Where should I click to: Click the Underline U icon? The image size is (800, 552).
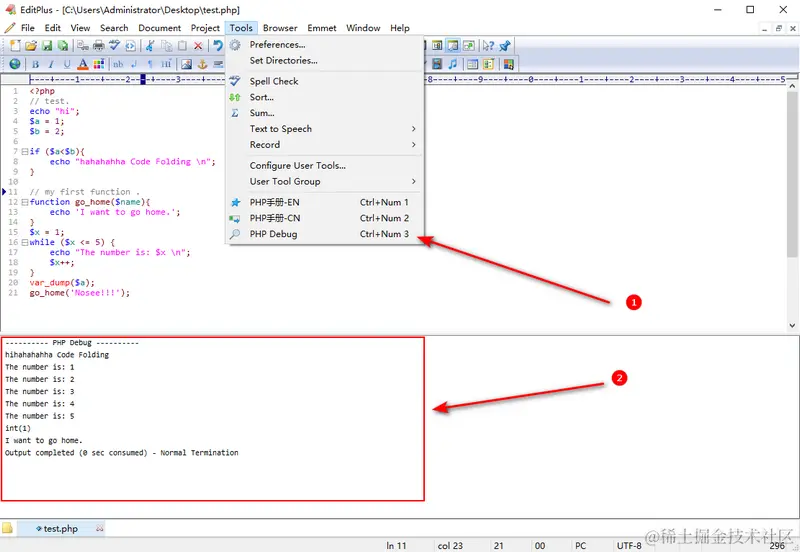coord(67,64)
